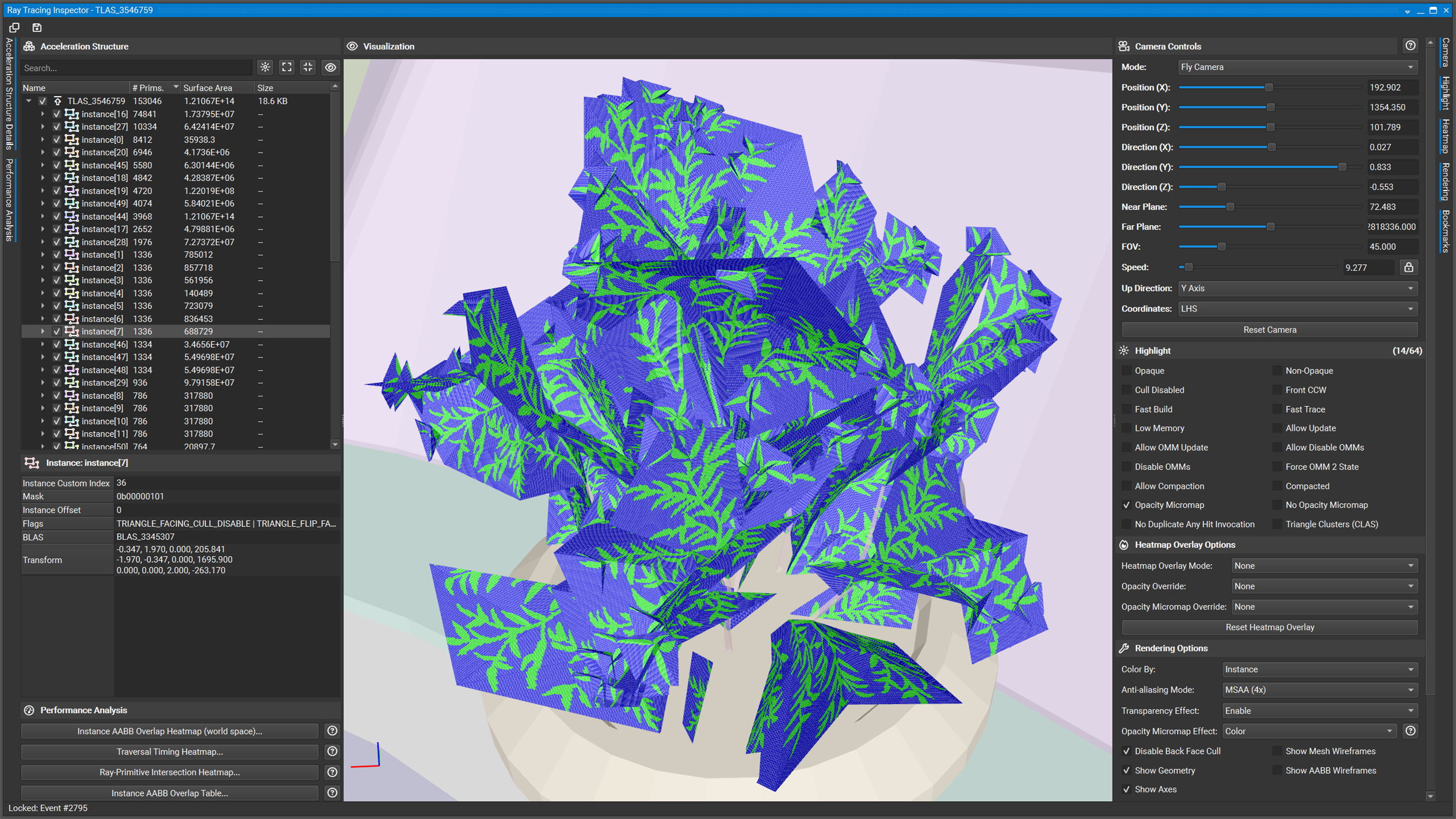Click the Opacity Micromap Effect help icon

(1410, 731)
